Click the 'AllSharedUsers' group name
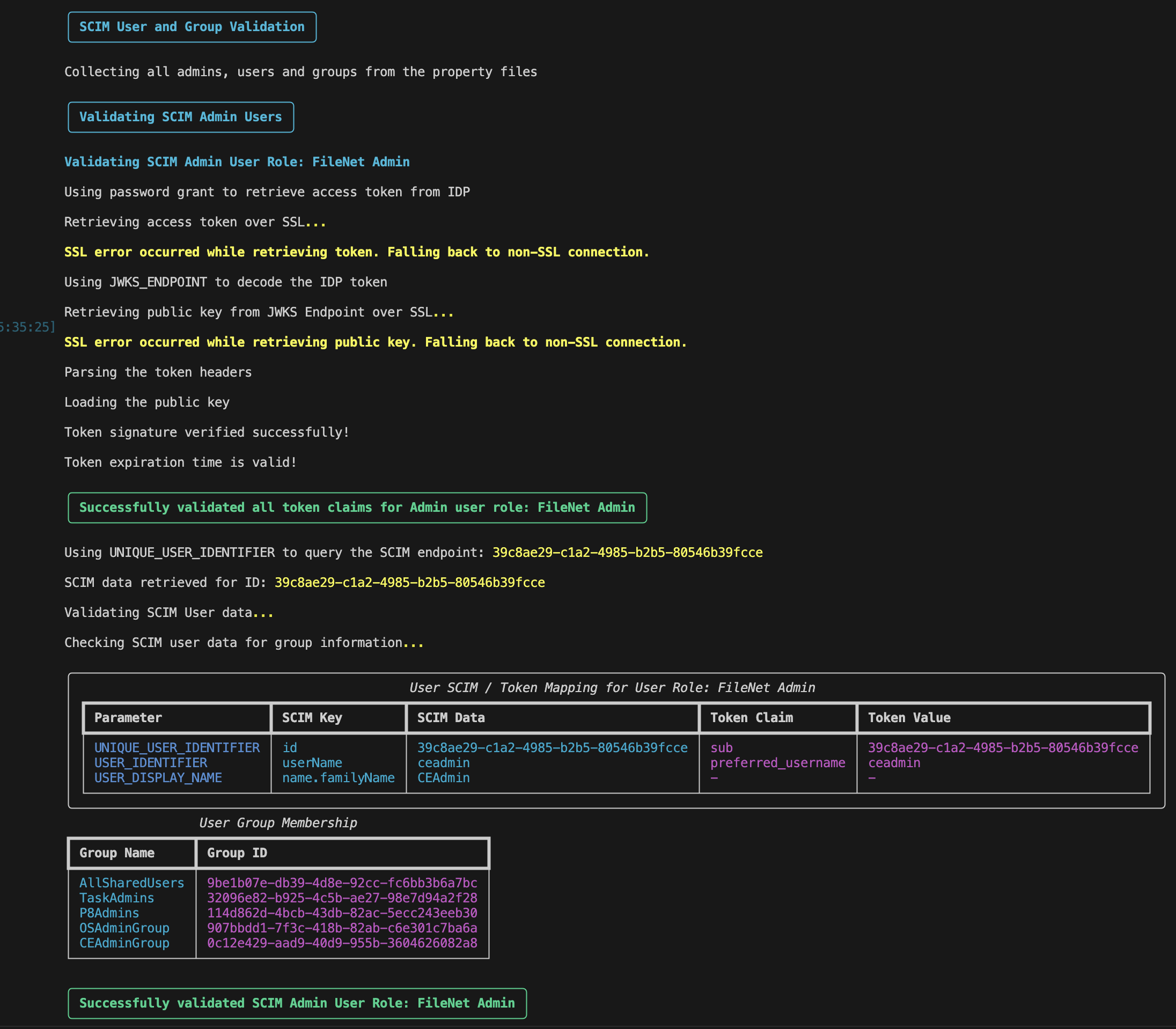Image resolution: width=1176 pixels, height=1029 pixels. (131, 883)
